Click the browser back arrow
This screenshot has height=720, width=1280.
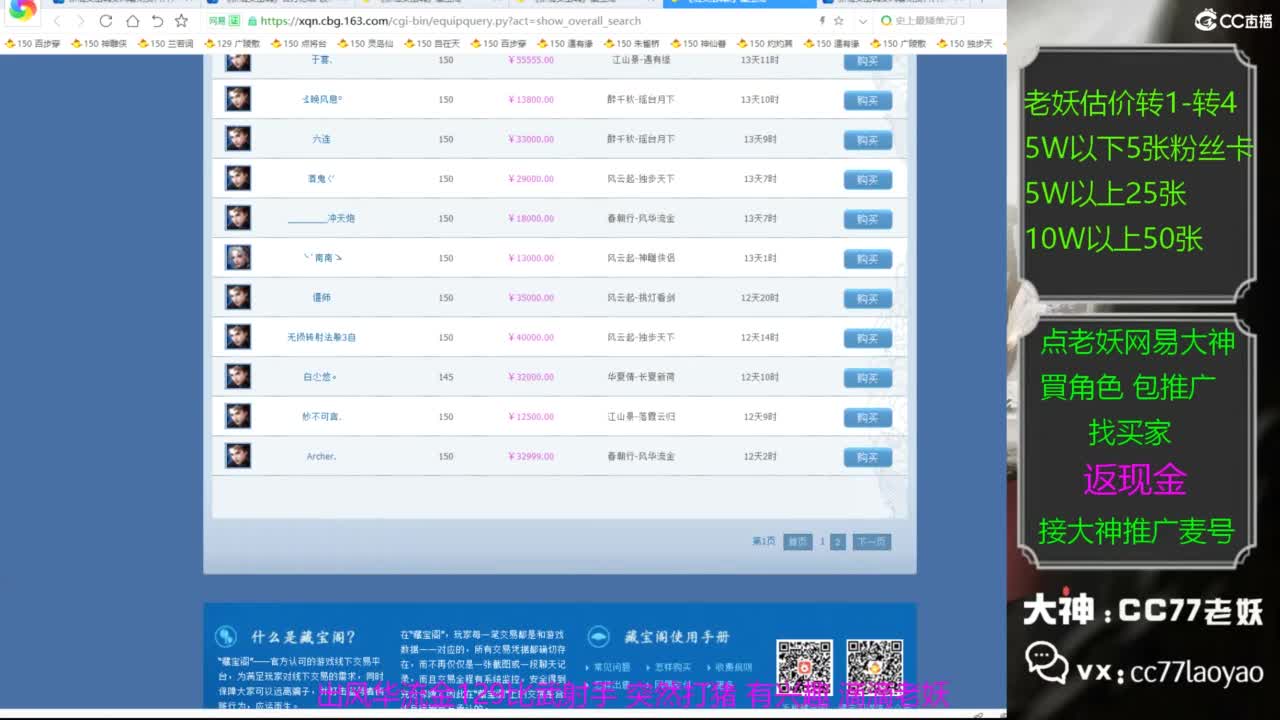(x=57, y=21)
